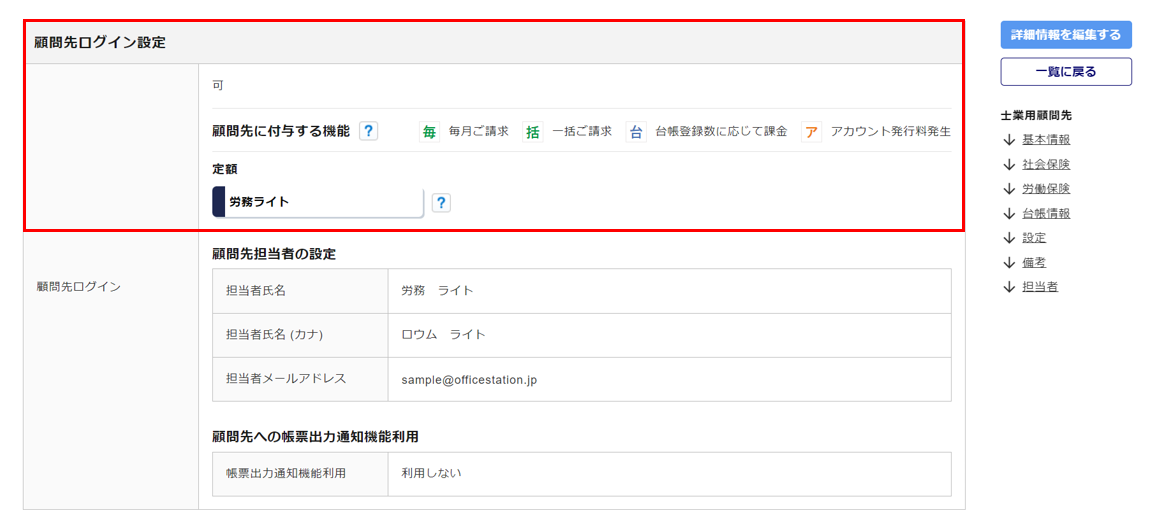This screenshot has height=520, width=1149.
Task: Click the 一覧に戻る button
Action: (1065, 72)
